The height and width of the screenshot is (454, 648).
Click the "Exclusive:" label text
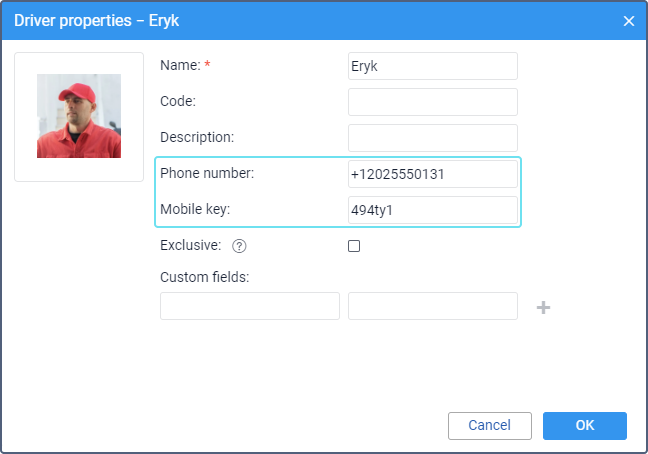click(x=190, y=245)
